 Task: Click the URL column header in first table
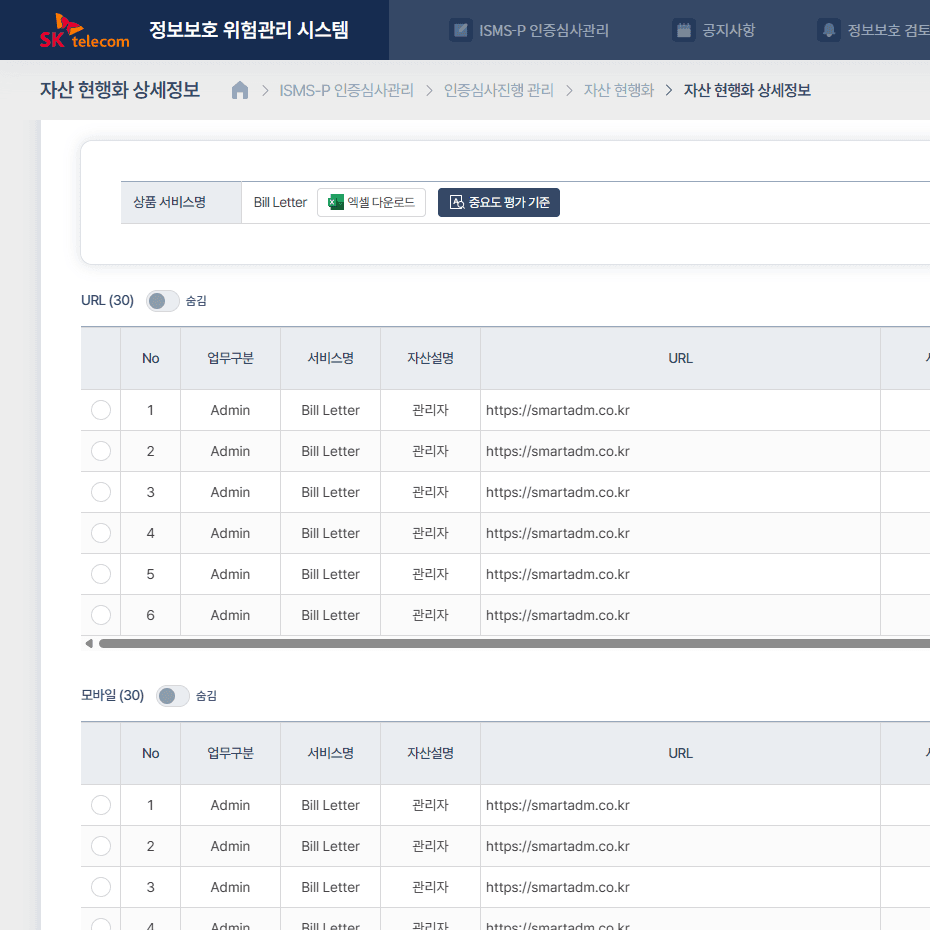(x=680, y=358)
